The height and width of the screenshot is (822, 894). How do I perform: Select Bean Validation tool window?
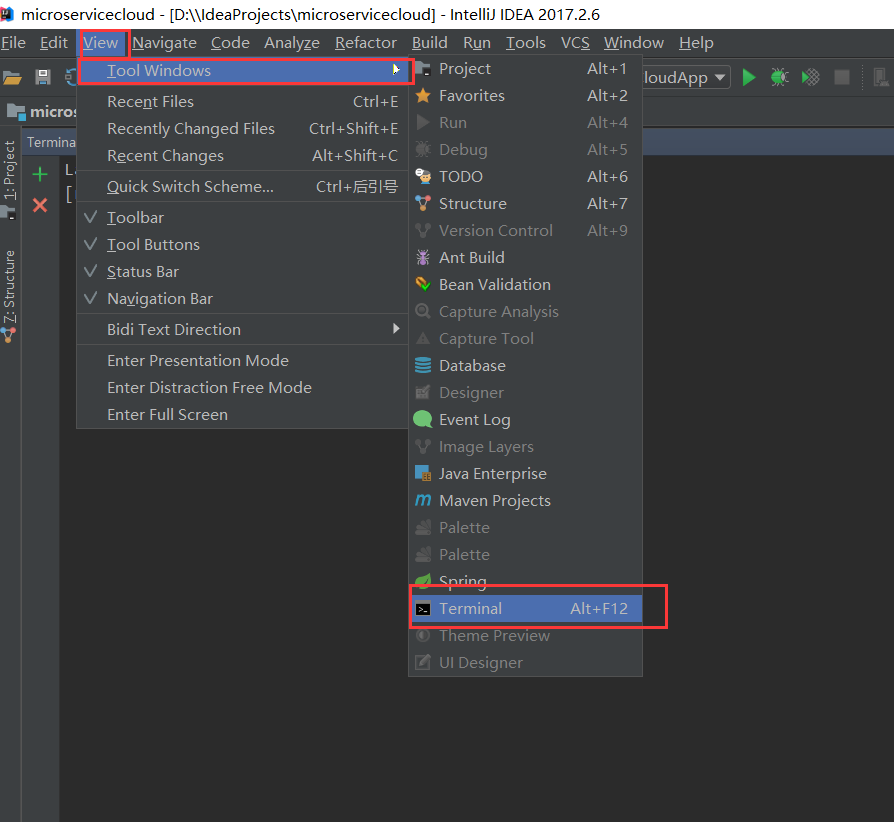click(x=526, y=284)
